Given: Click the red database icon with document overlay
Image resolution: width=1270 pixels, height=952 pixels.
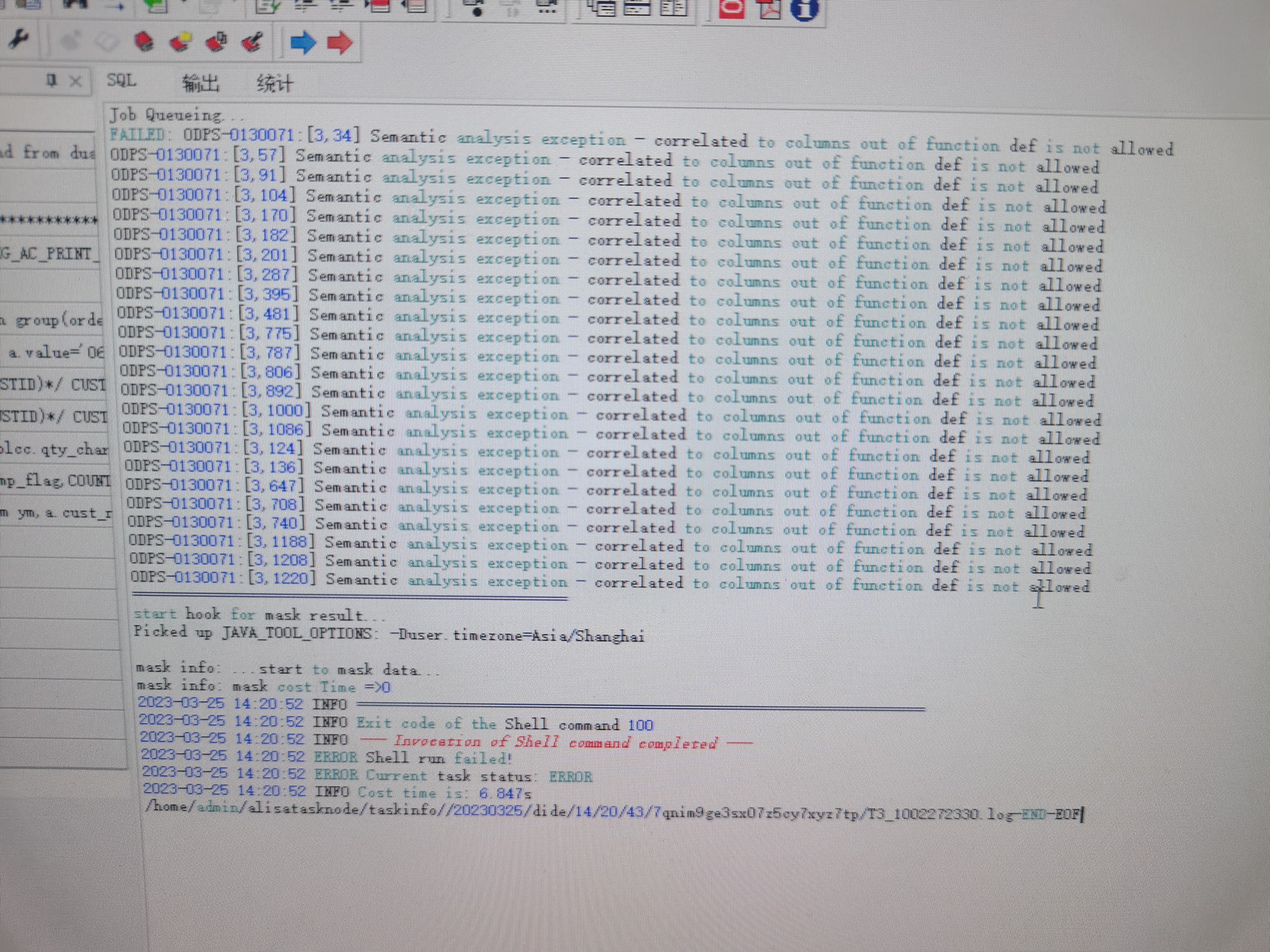Looking at the screenshot, I should click(x=216, y=42).
